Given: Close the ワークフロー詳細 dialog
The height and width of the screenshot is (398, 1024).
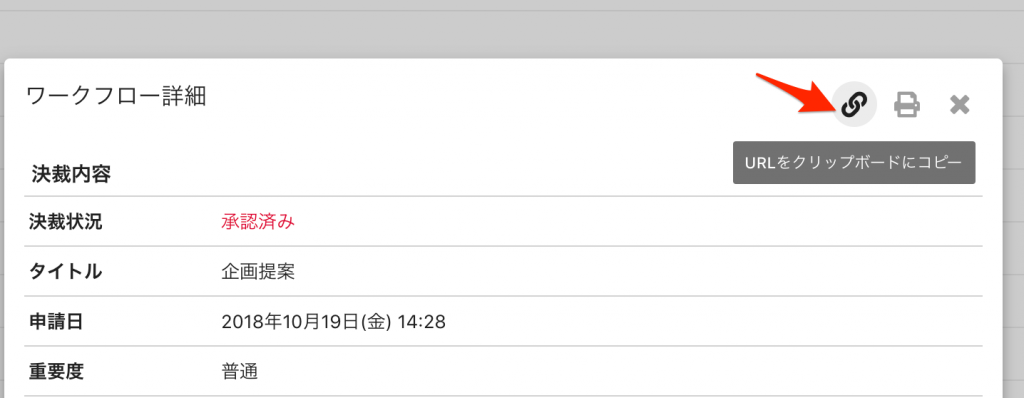Looking at the screenshot, I should (x=959, y=105).
